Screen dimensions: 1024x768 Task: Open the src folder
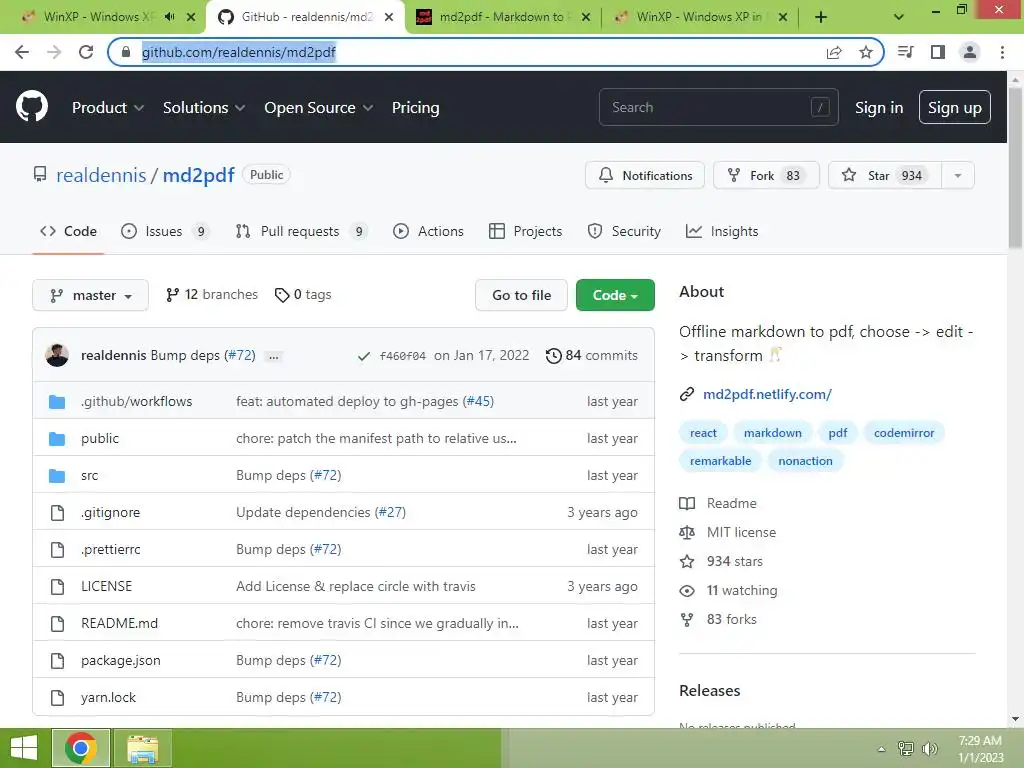tap(89, 475)
